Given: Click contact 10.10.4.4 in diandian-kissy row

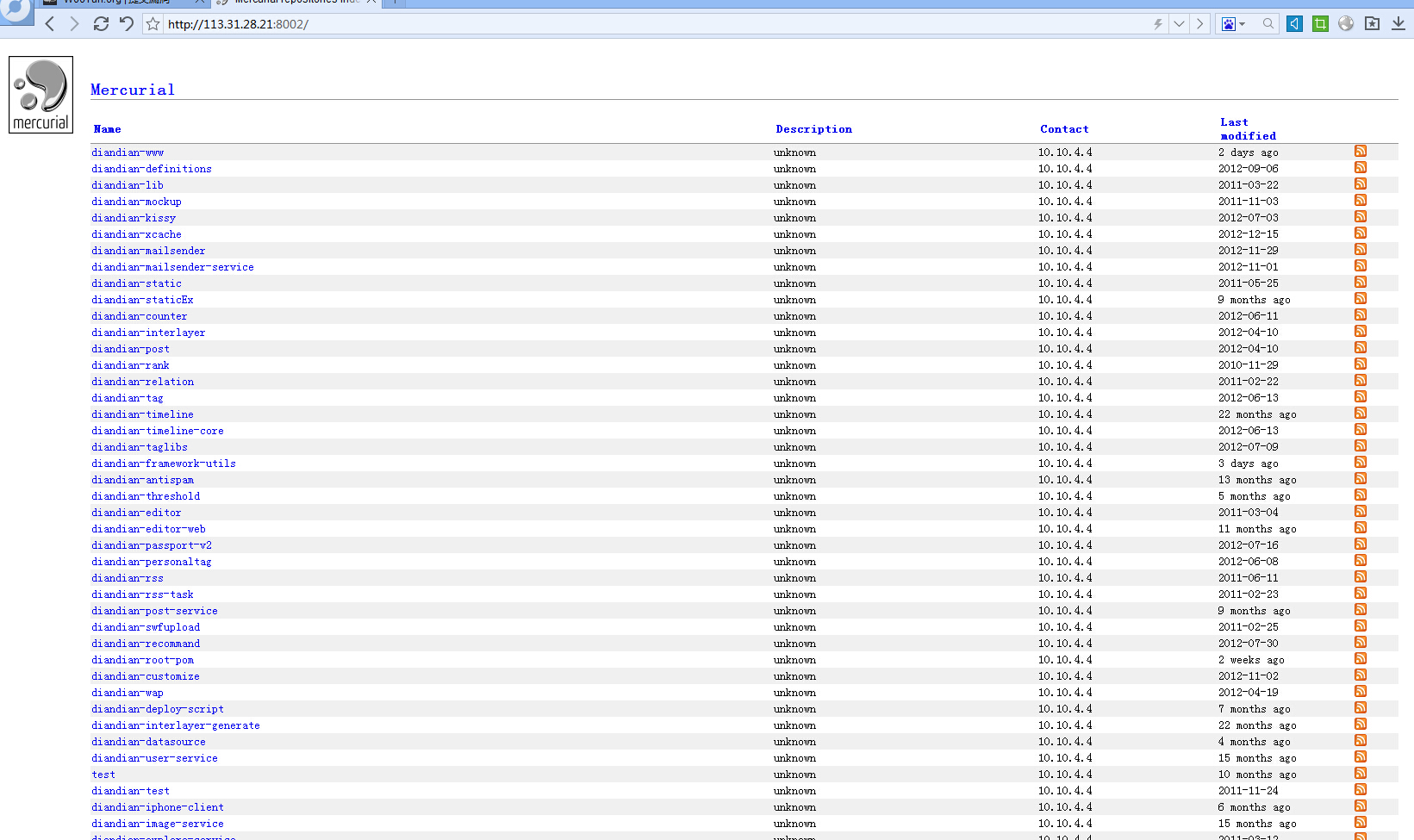Looking at the screenshot, I should [1065, 218].
